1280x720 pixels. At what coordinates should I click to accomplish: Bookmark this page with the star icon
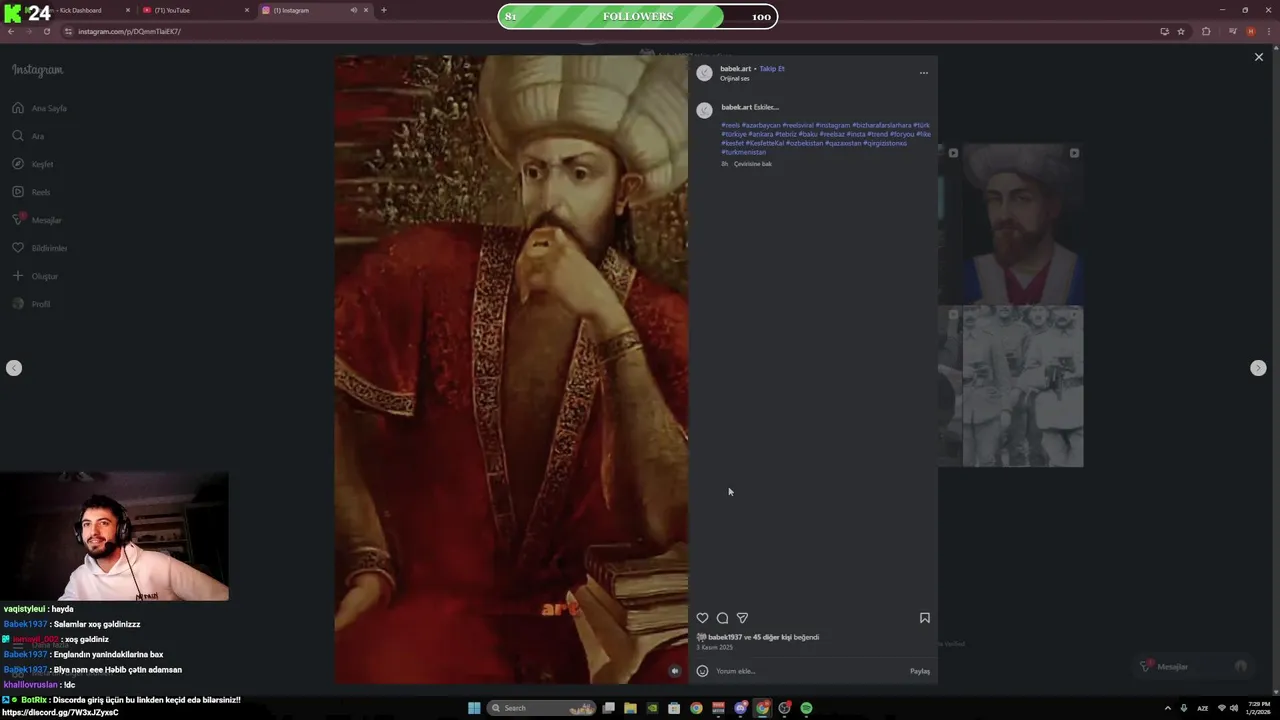click(x=1181, y=31)
